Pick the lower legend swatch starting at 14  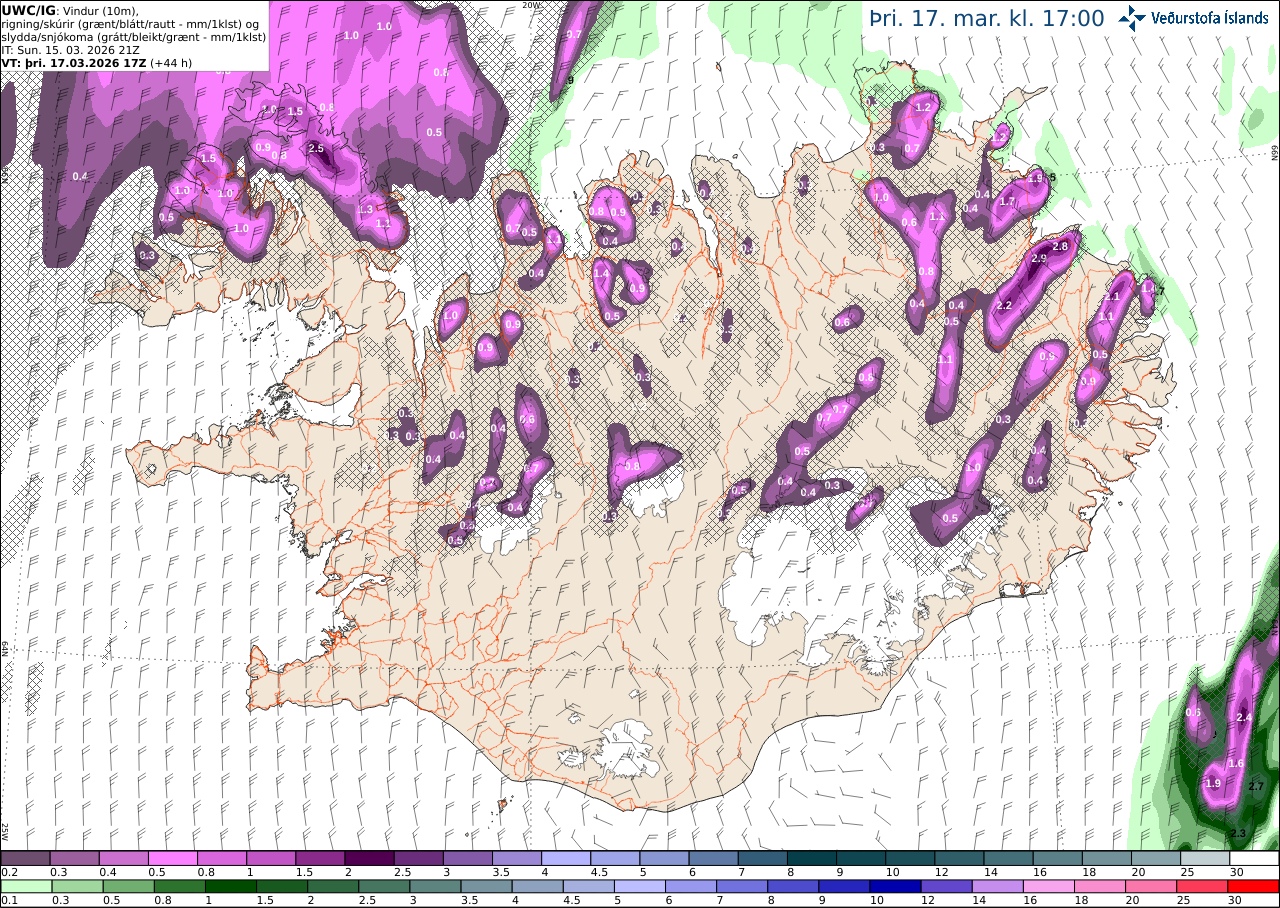998,886
